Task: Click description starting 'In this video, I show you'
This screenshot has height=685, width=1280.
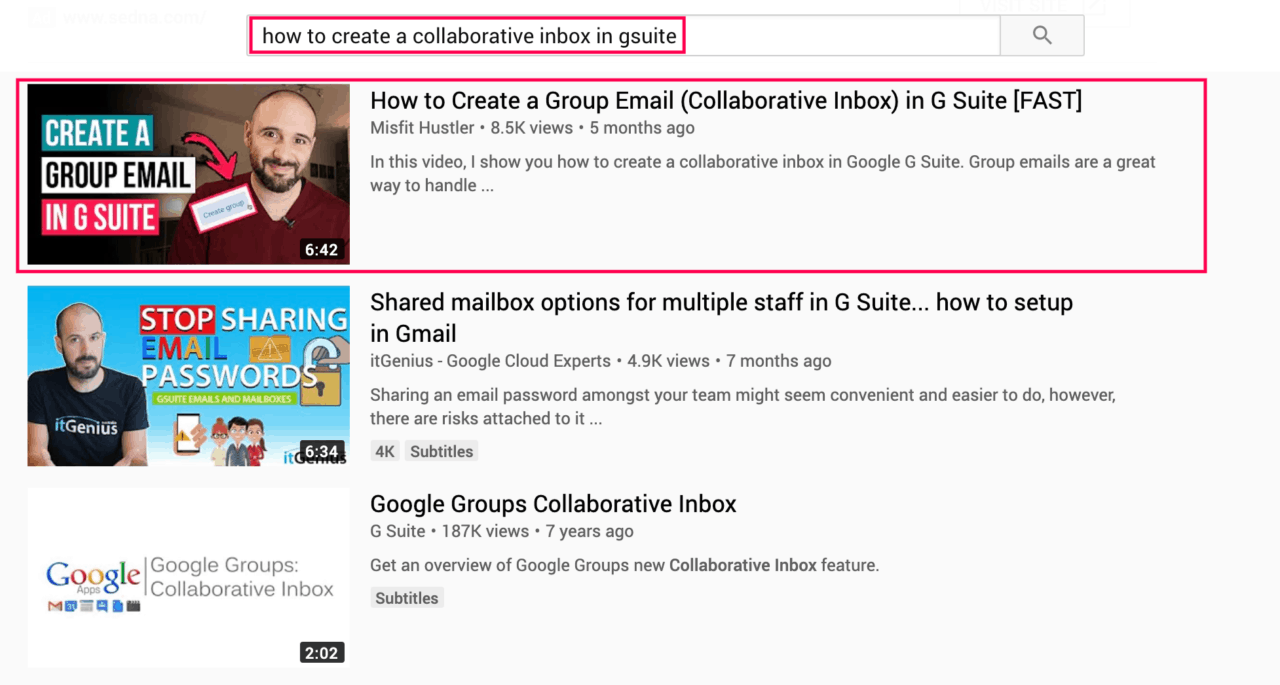Action: 763,173
